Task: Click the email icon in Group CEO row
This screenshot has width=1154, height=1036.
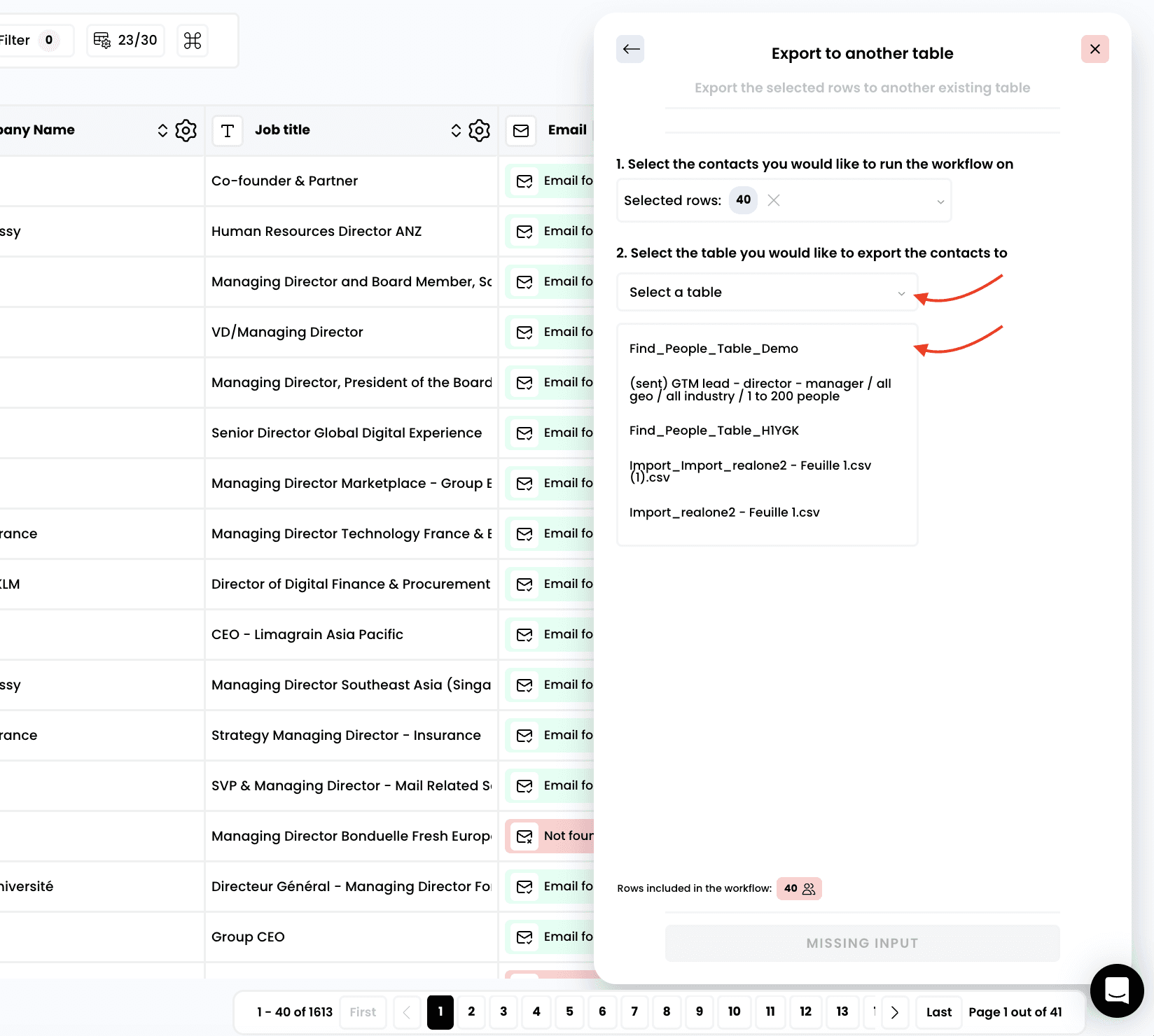Action: click(524, 937)
